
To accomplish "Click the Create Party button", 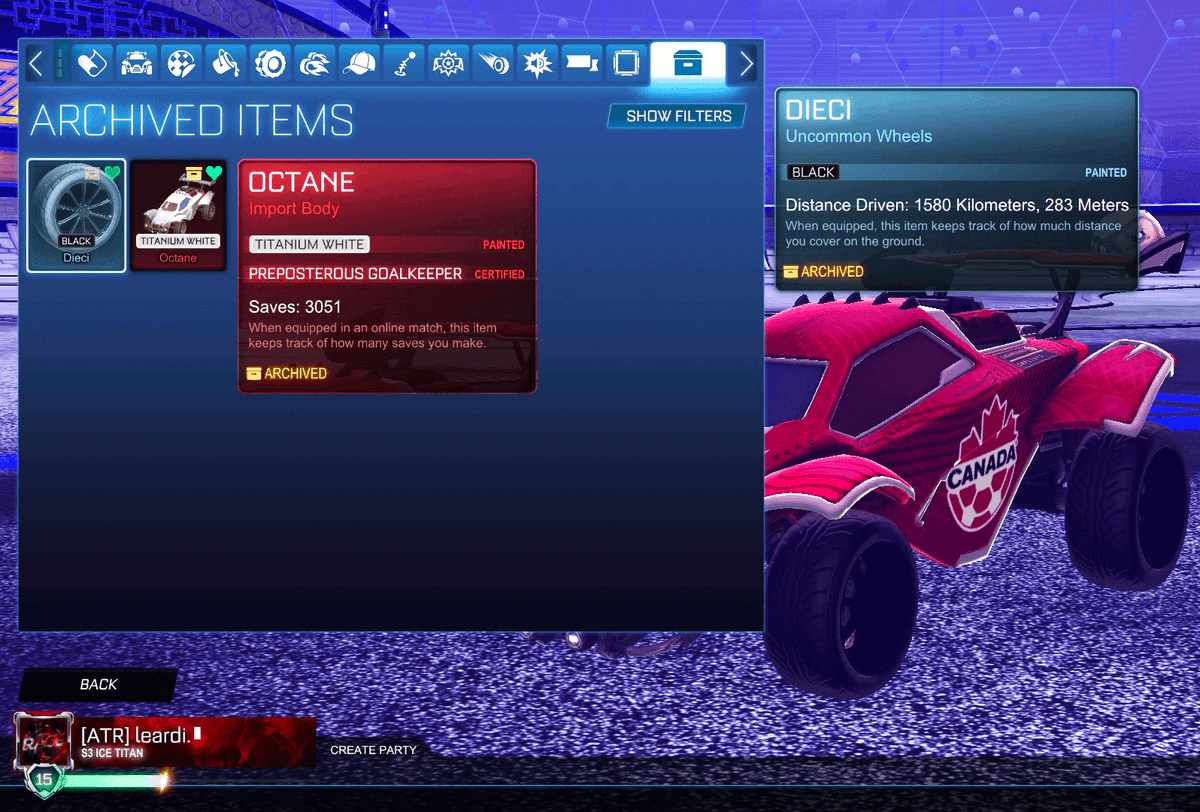I will click(x=373, y=750).
